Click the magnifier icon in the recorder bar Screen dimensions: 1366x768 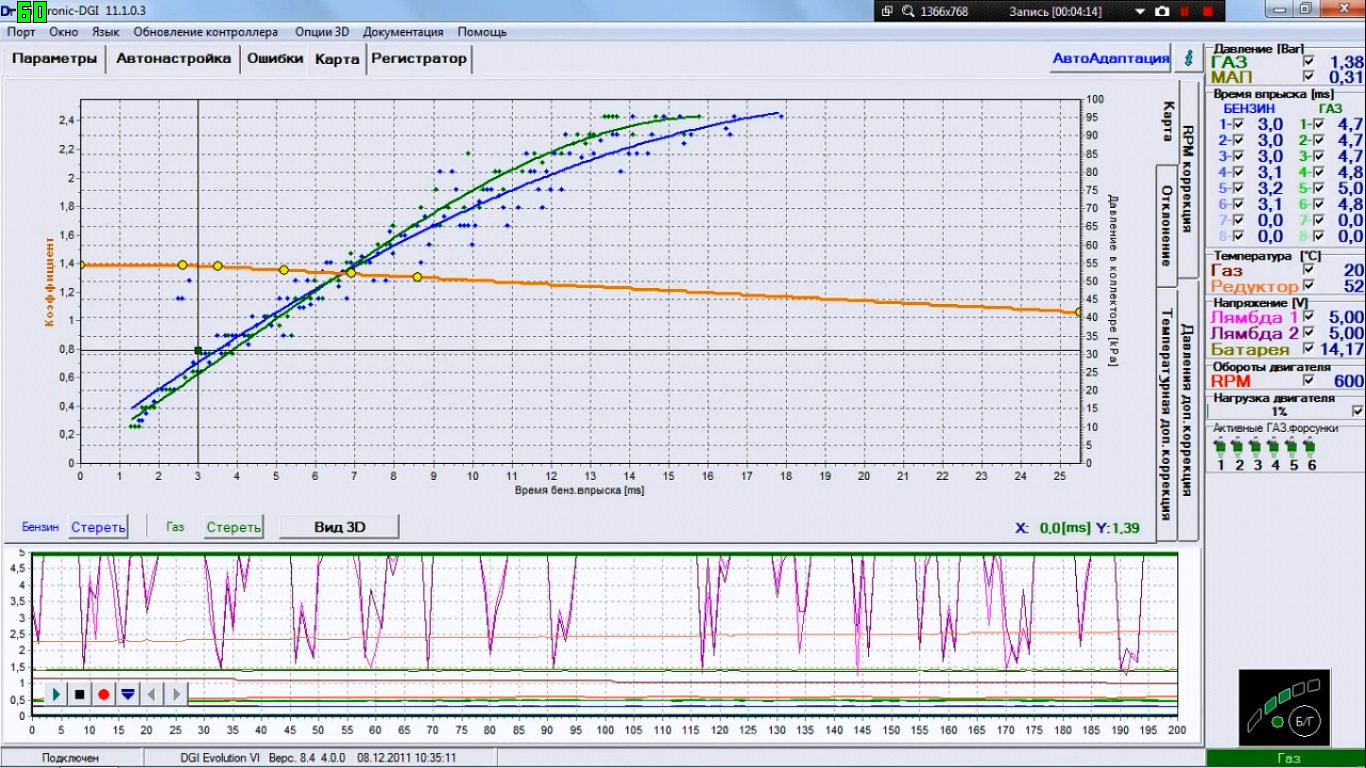pos(908,11)
